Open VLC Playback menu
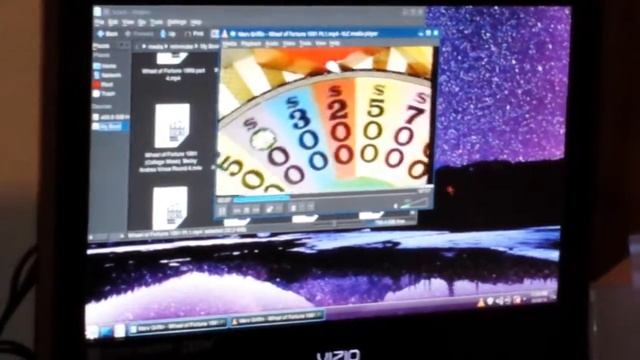640x360 pixels. pos(251,43)
